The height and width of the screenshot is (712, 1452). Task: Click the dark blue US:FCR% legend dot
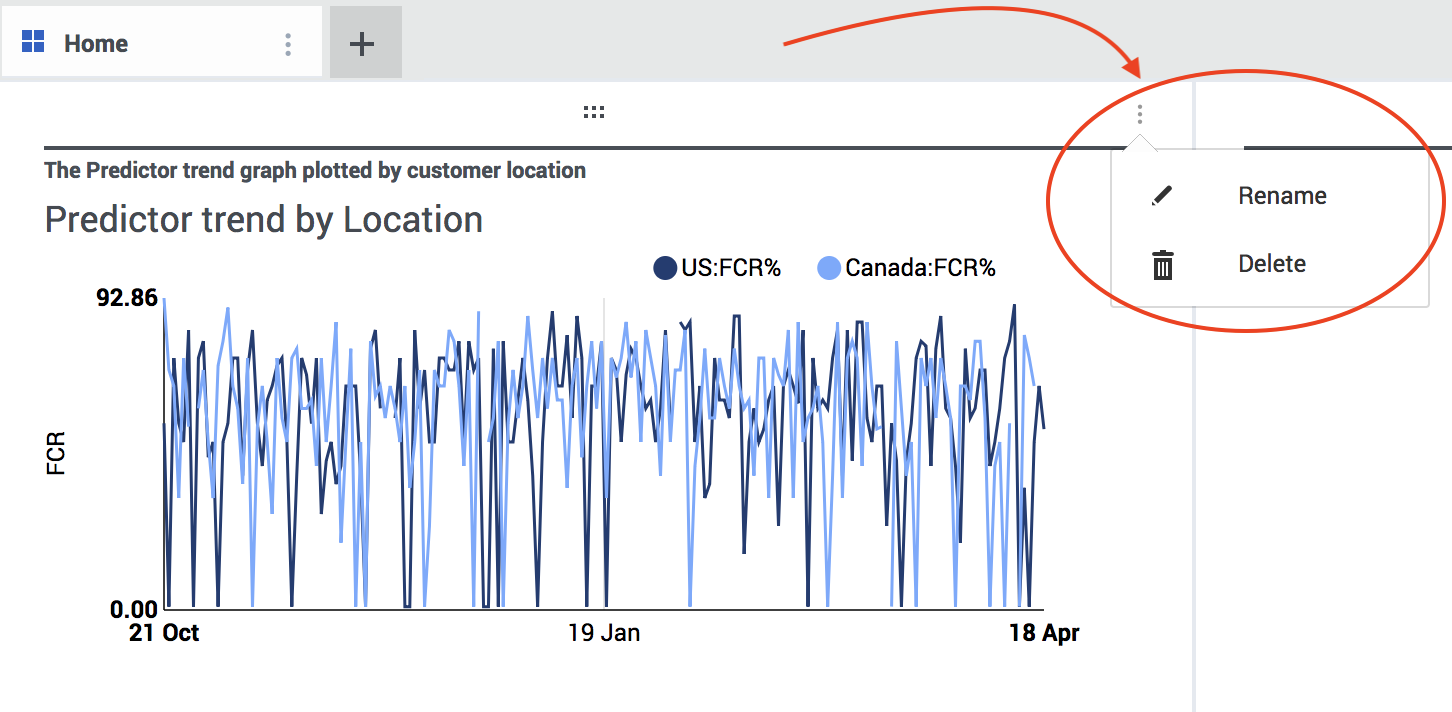665,268
